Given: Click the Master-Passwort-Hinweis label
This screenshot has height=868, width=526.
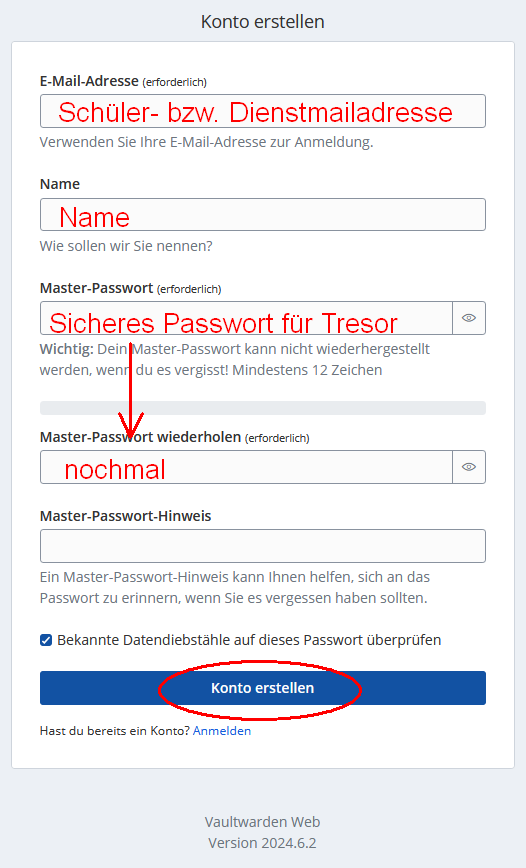Looking at the screenshot, I should pyautogui.click(x=126, y=516).
